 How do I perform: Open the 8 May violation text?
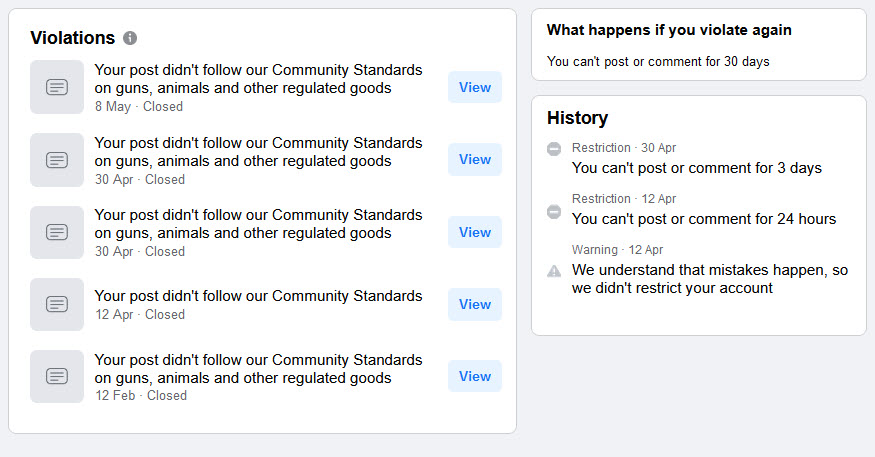coord(258,79)
